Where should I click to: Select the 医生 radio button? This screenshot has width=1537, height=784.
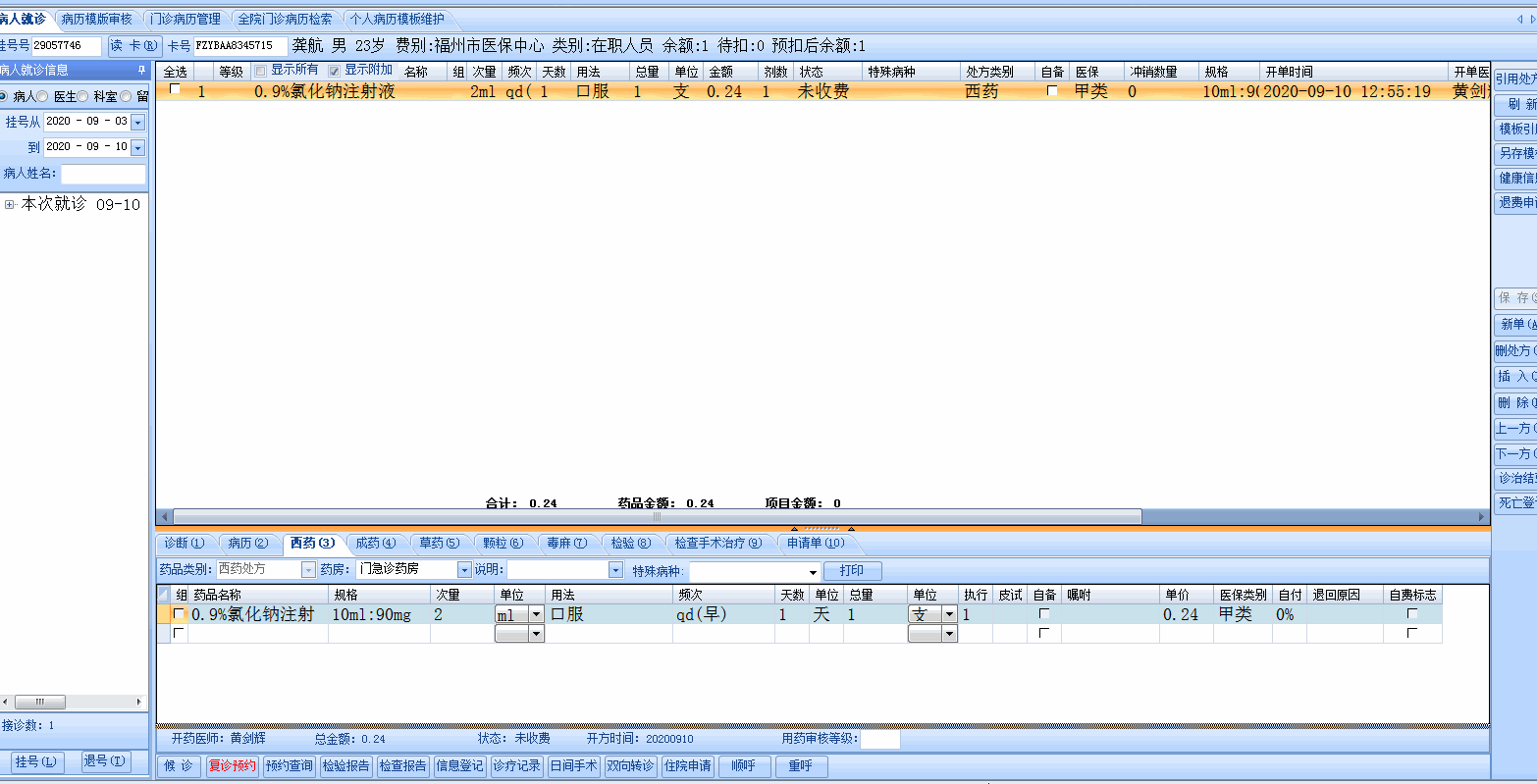pyautogui.click(x=43, y=96)
